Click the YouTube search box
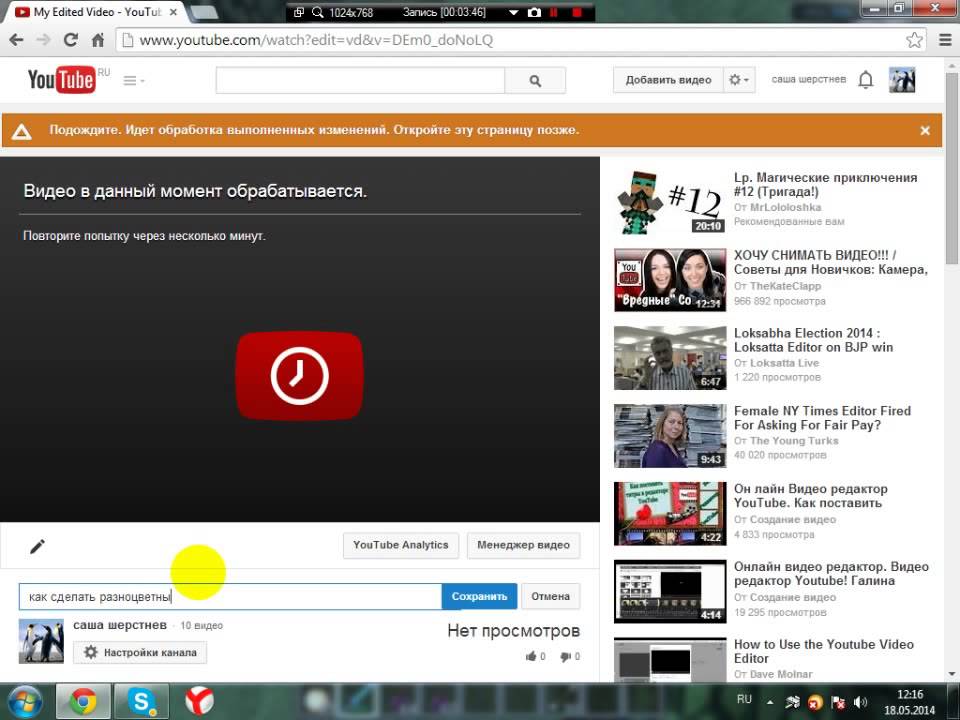 pyautogui.click(x=360, y=80)
